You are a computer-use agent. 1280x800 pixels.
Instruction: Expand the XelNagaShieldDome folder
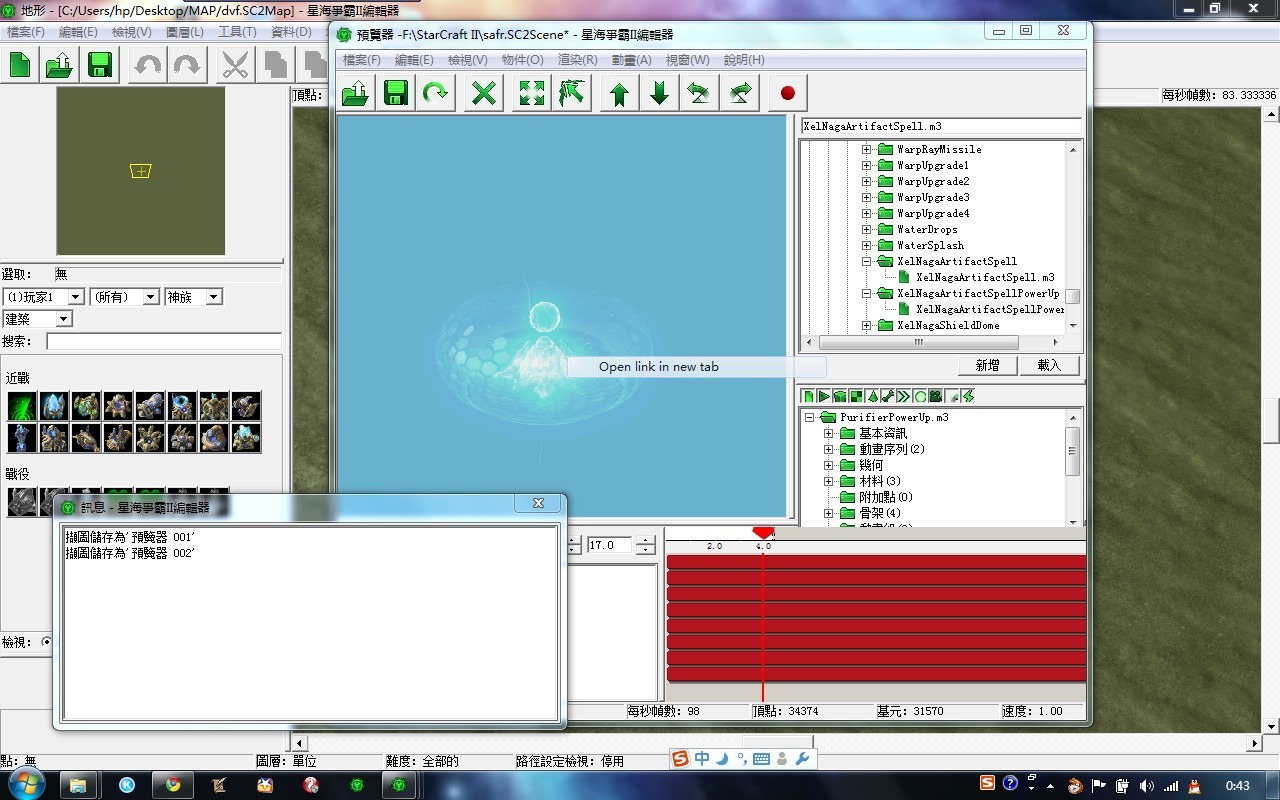click(867, 325)
